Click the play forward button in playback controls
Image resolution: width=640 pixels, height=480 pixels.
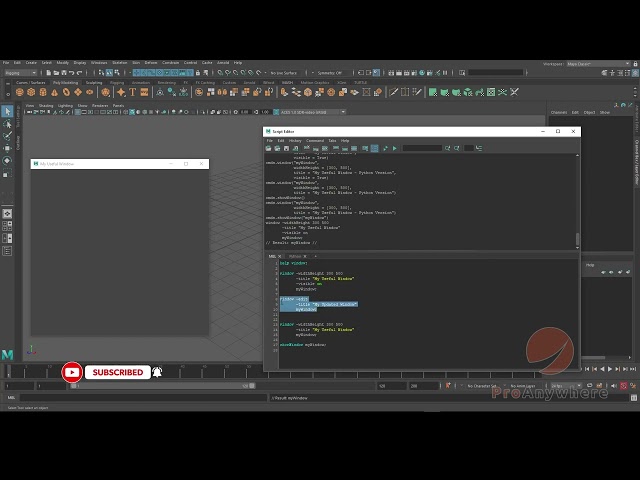coord(610,369)
